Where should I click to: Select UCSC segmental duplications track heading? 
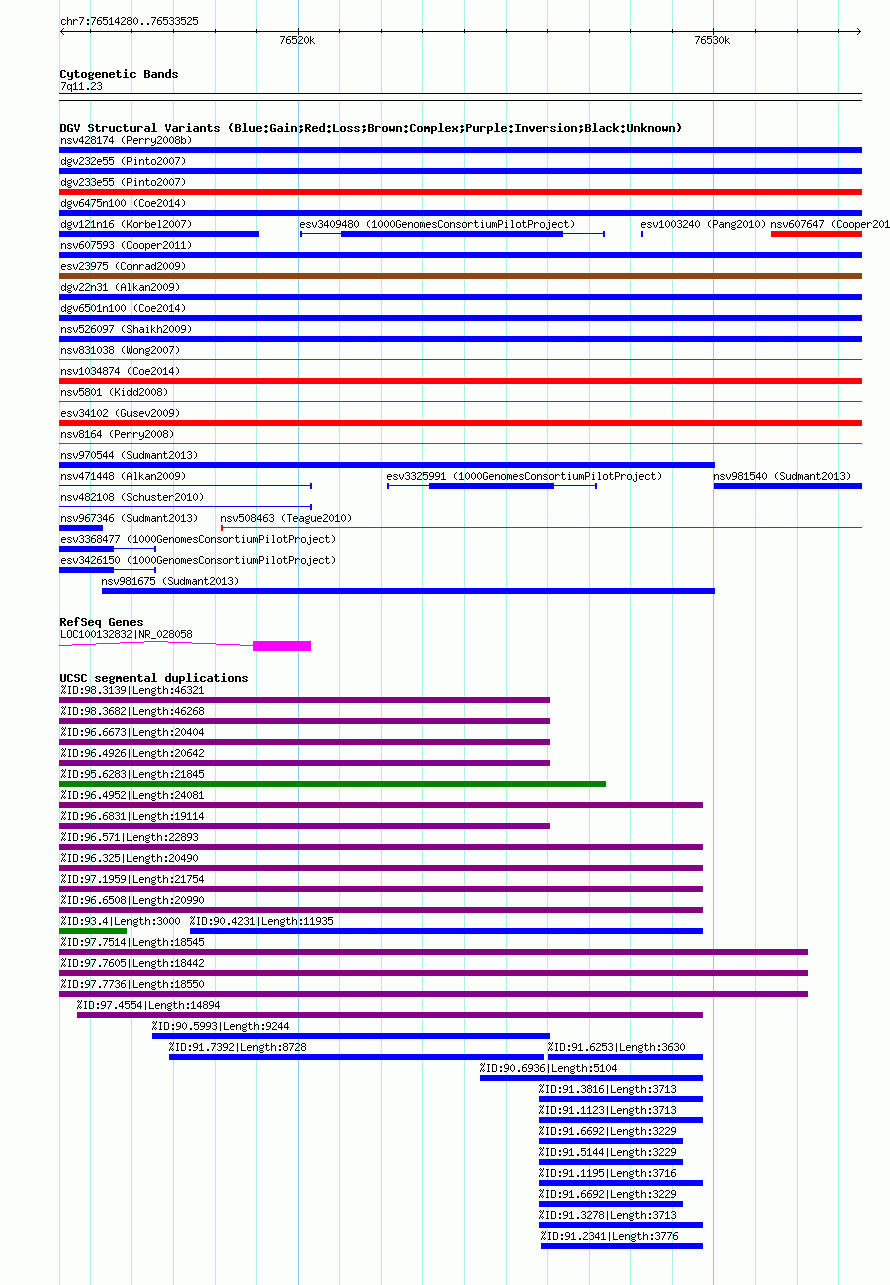click(154, 678)
